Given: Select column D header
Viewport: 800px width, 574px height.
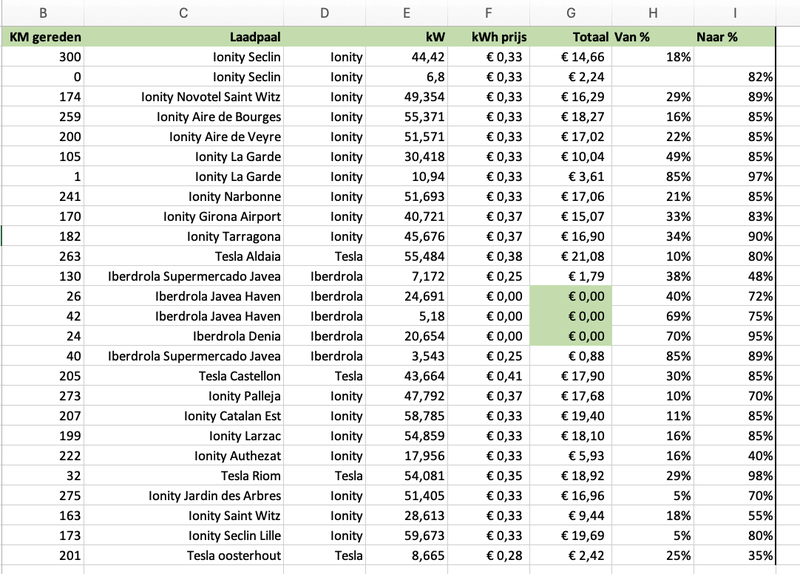Looking at the screenshot, I should (x=324, y=13).
